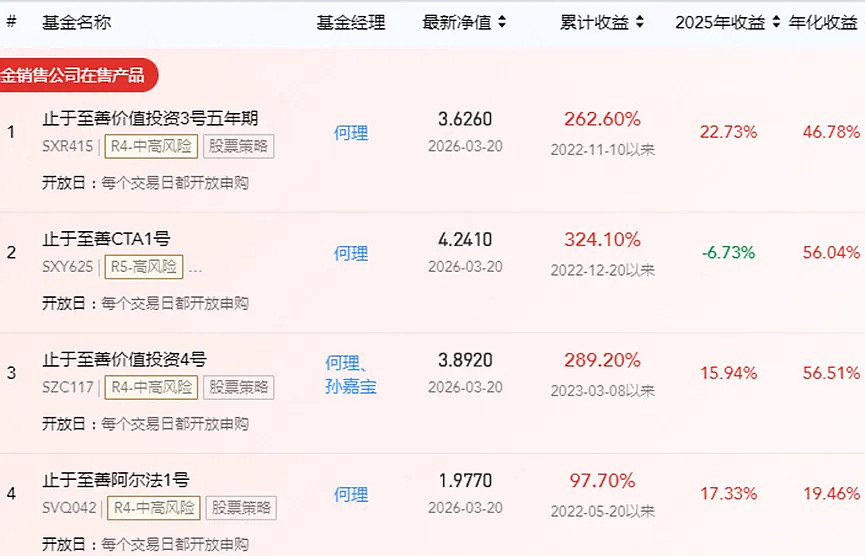Click R4-中高风险 tag in SXR415 row
Image resolution: width=865 pixels, height=556 pixels.
point(151,146)
